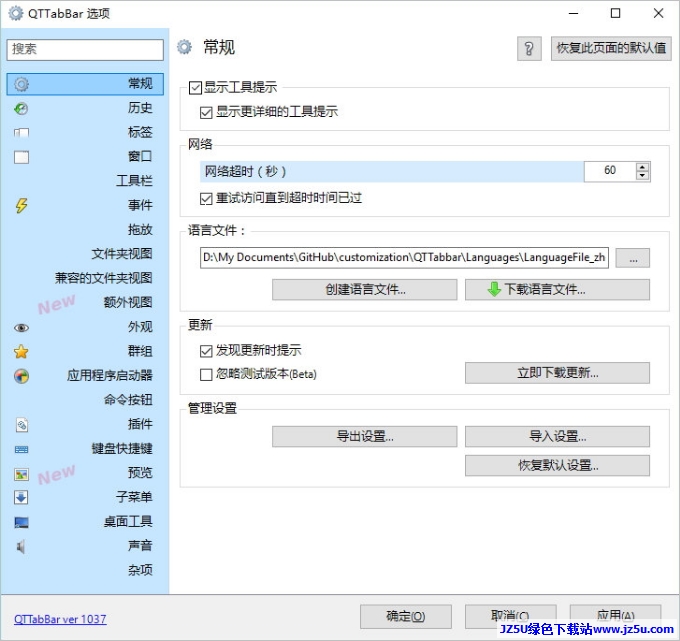Click the green history icon beside 历史
Viewport: 680px width, 641px height.
[x=21, y=108]
